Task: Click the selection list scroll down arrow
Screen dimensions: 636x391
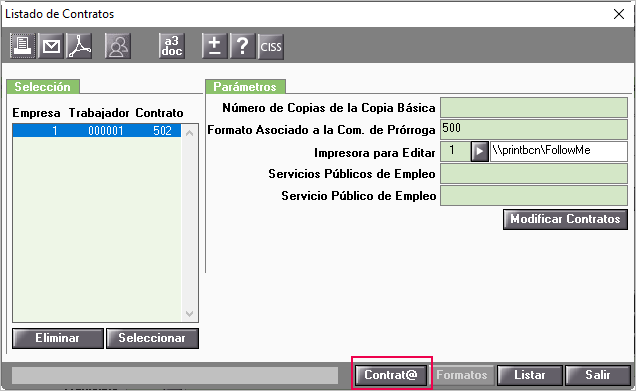Action: (189, 314)
